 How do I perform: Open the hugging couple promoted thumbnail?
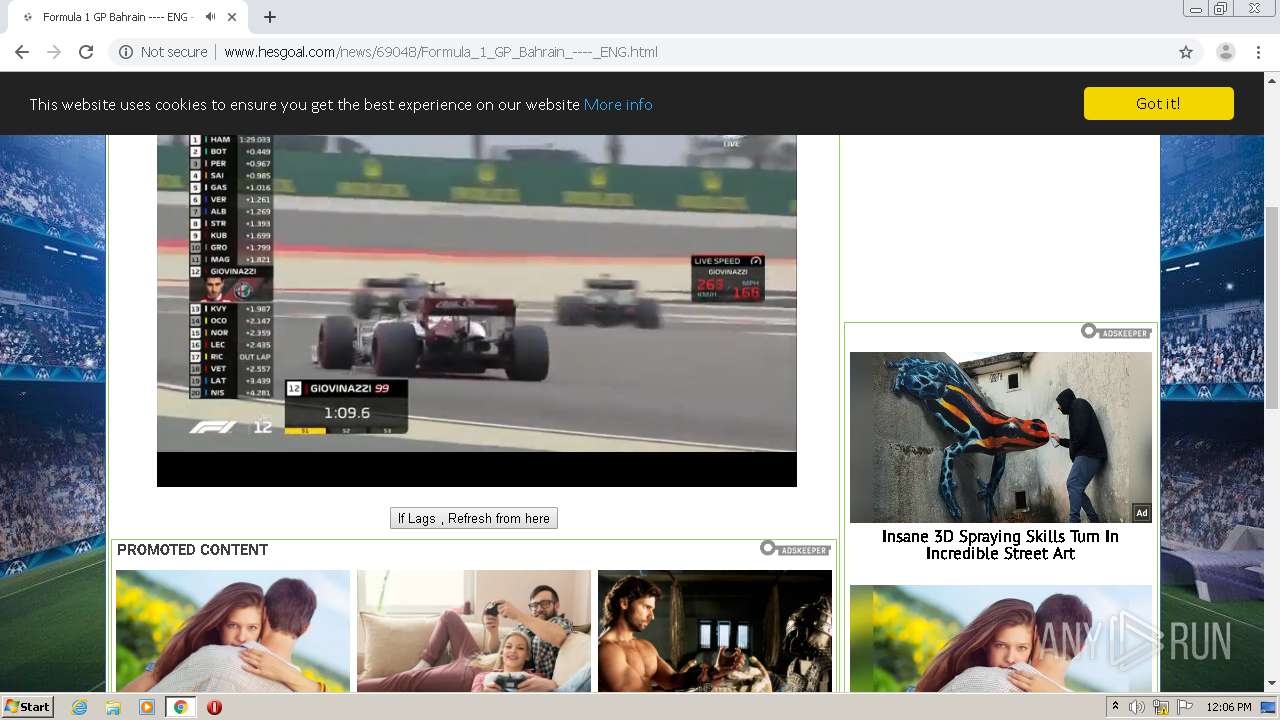[233, 631]
